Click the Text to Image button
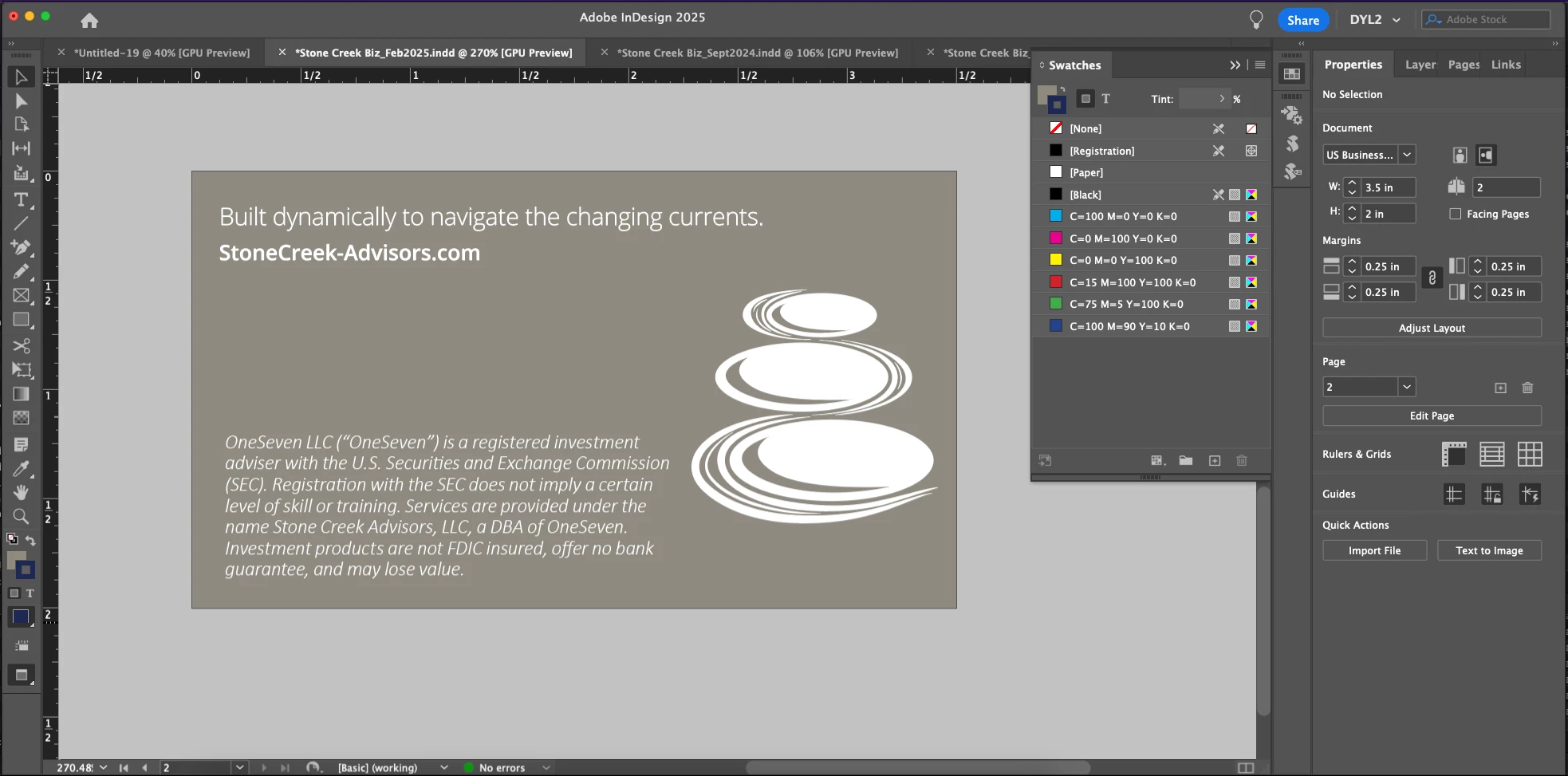 [x=1489, y=550]
